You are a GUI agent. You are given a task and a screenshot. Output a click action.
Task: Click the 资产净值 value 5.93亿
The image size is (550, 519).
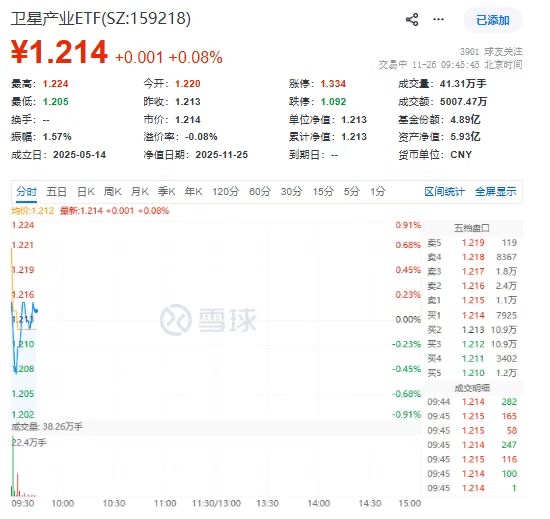coord(465,137)
